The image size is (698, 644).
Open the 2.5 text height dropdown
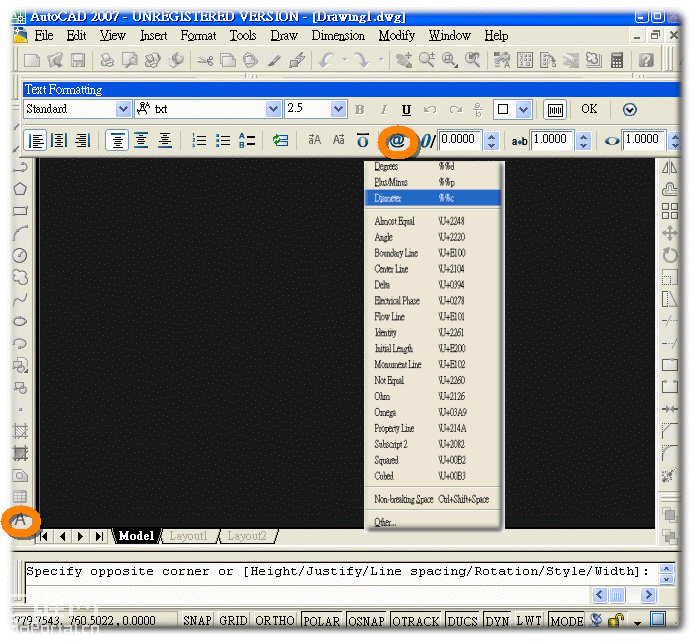coord(338,109)
